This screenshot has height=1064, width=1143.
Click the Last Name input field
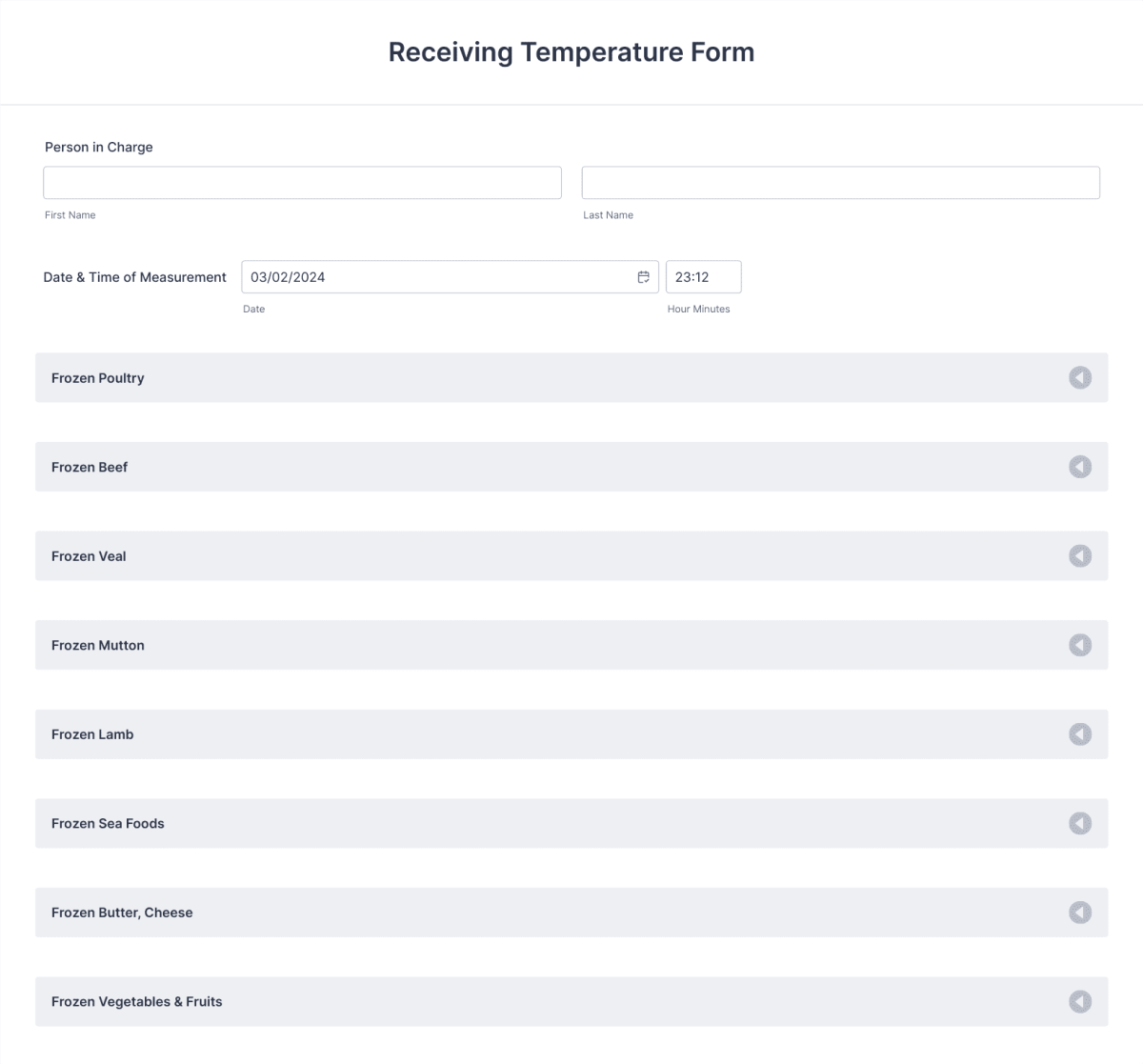tap(840, 182)
